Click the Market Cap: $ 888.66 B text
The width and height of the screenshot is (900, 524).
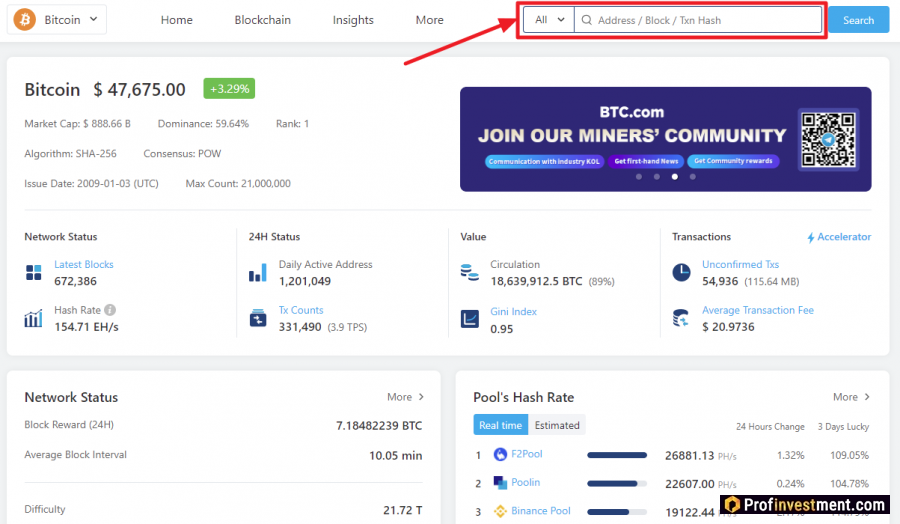77,124
